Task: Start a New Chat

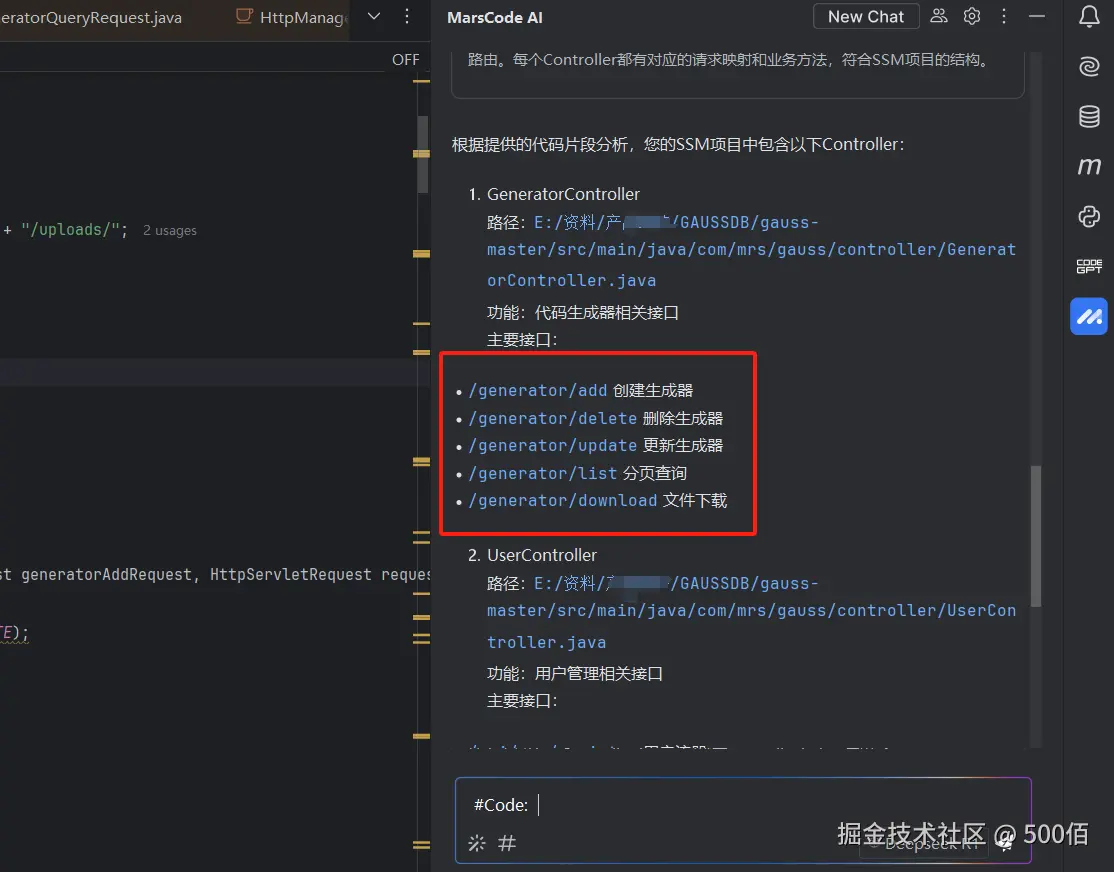Action: coord(865,16)
